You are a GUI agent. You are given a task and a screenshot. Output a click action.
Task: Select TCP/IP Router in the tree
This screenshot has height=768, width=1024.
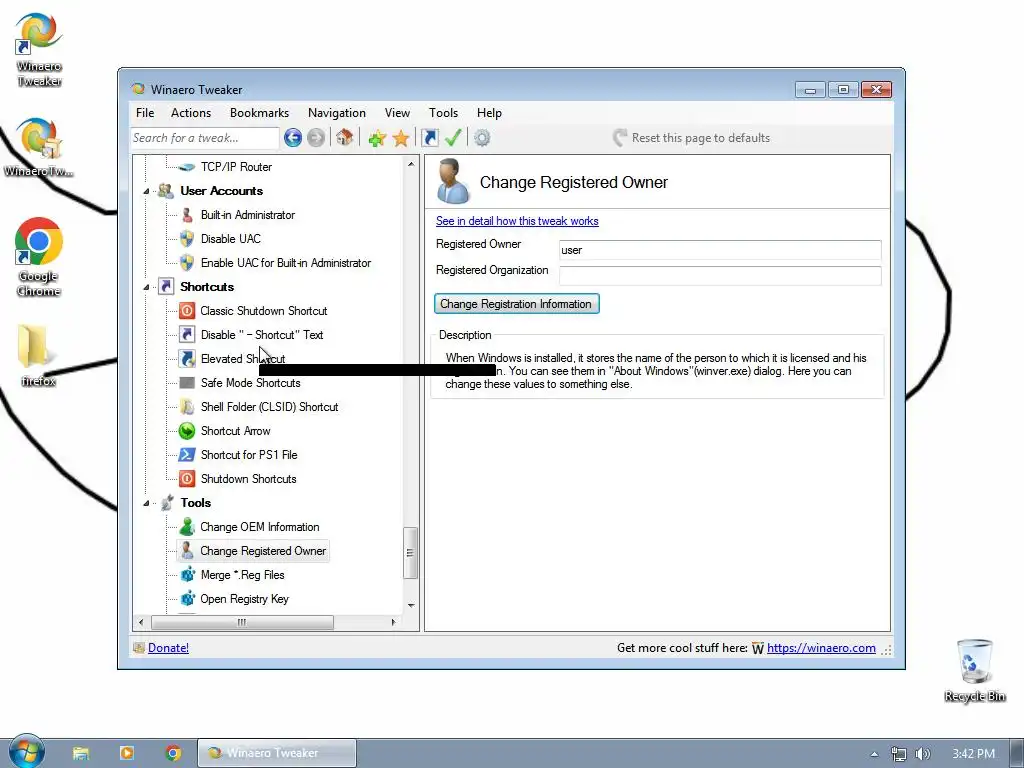coord(236,167)
